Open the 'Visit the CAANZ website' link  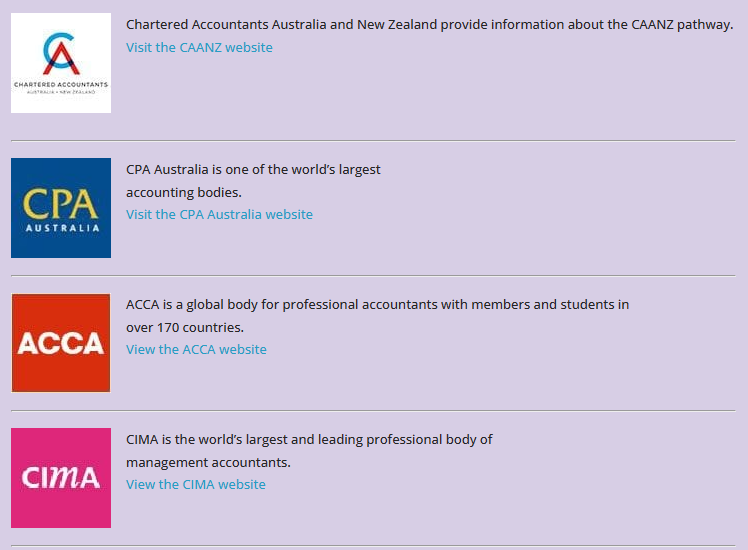click(x=199, y=47)
